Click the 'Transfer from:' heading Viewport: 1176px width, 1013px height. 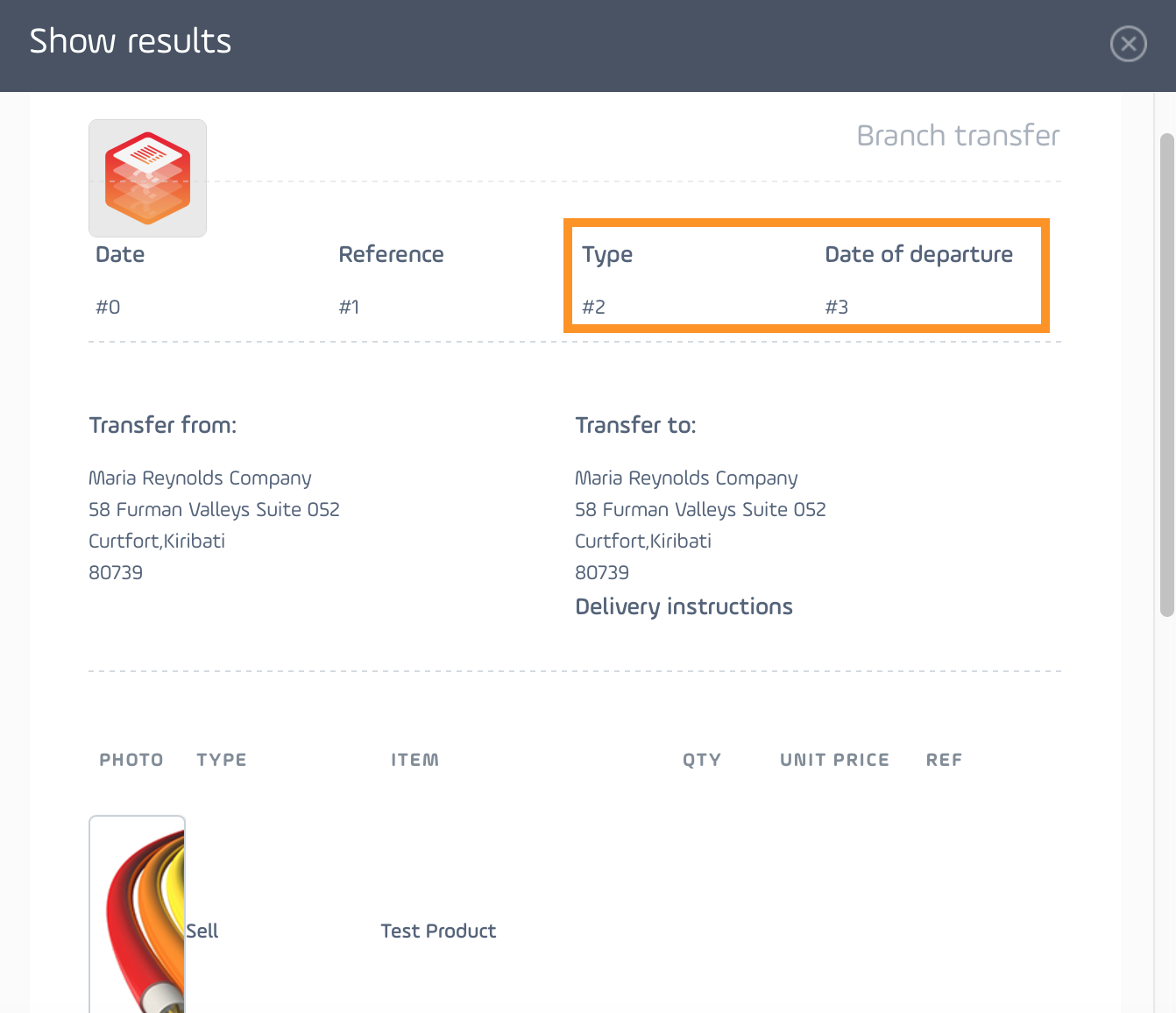pos(162,425)
